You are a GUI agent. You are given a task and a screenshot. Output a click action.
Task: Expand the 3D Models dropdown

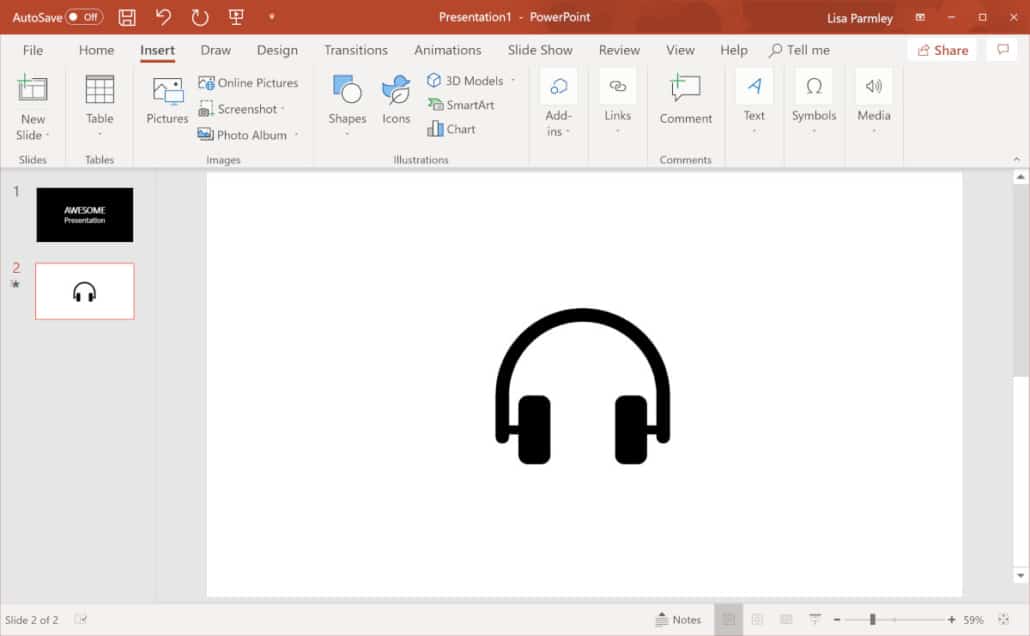click(x=511, y=81)
